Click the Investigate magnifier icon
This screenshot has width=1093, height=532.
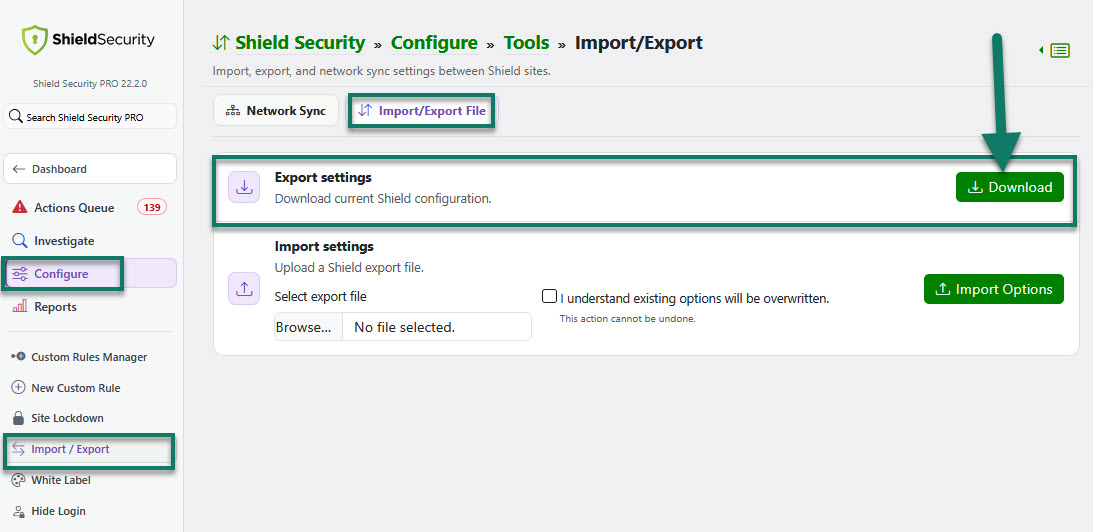click(x=20, y=241)
